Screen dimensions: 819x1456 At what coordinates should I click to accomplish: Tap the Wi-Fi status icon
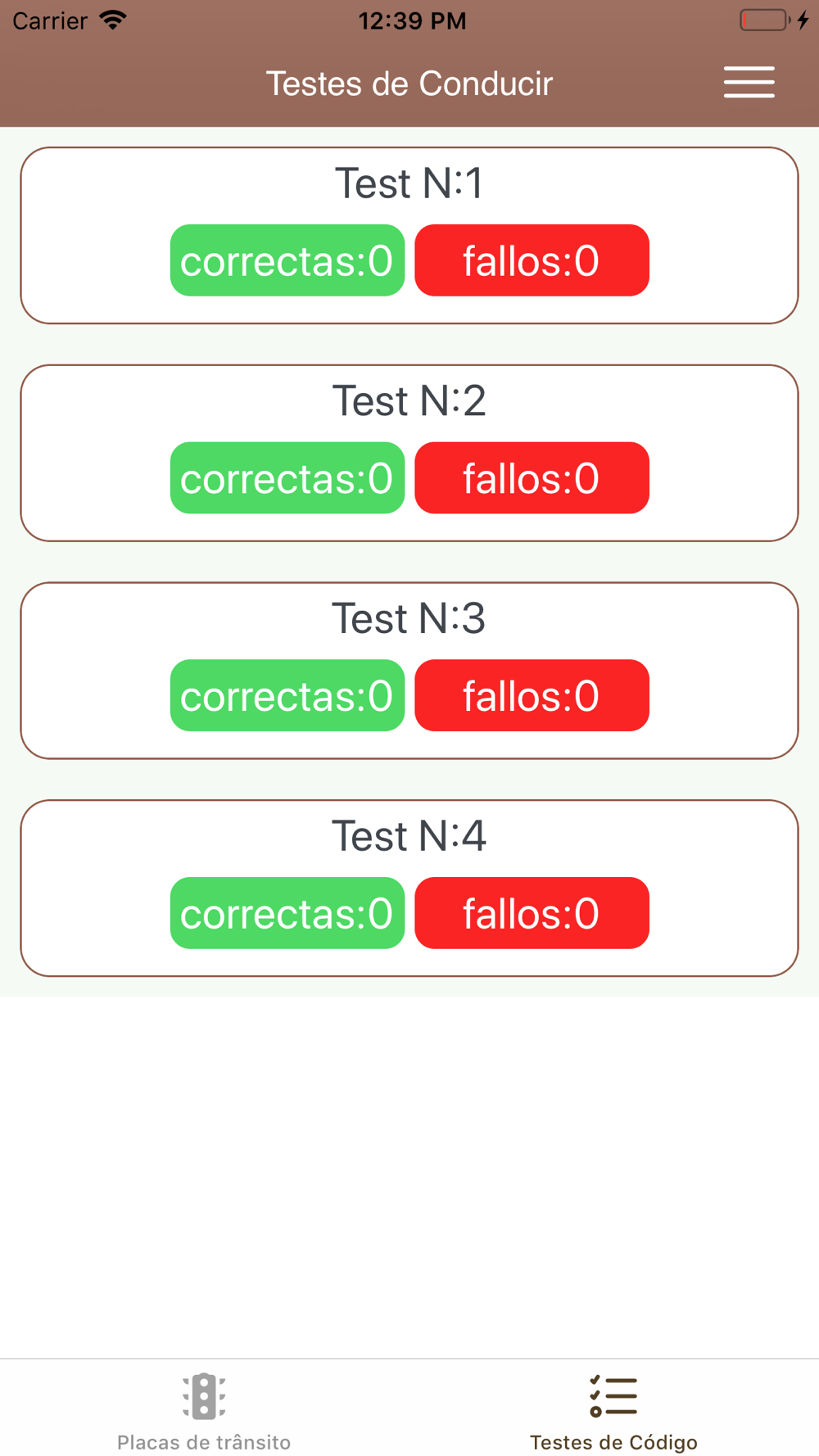click(113, 20)
